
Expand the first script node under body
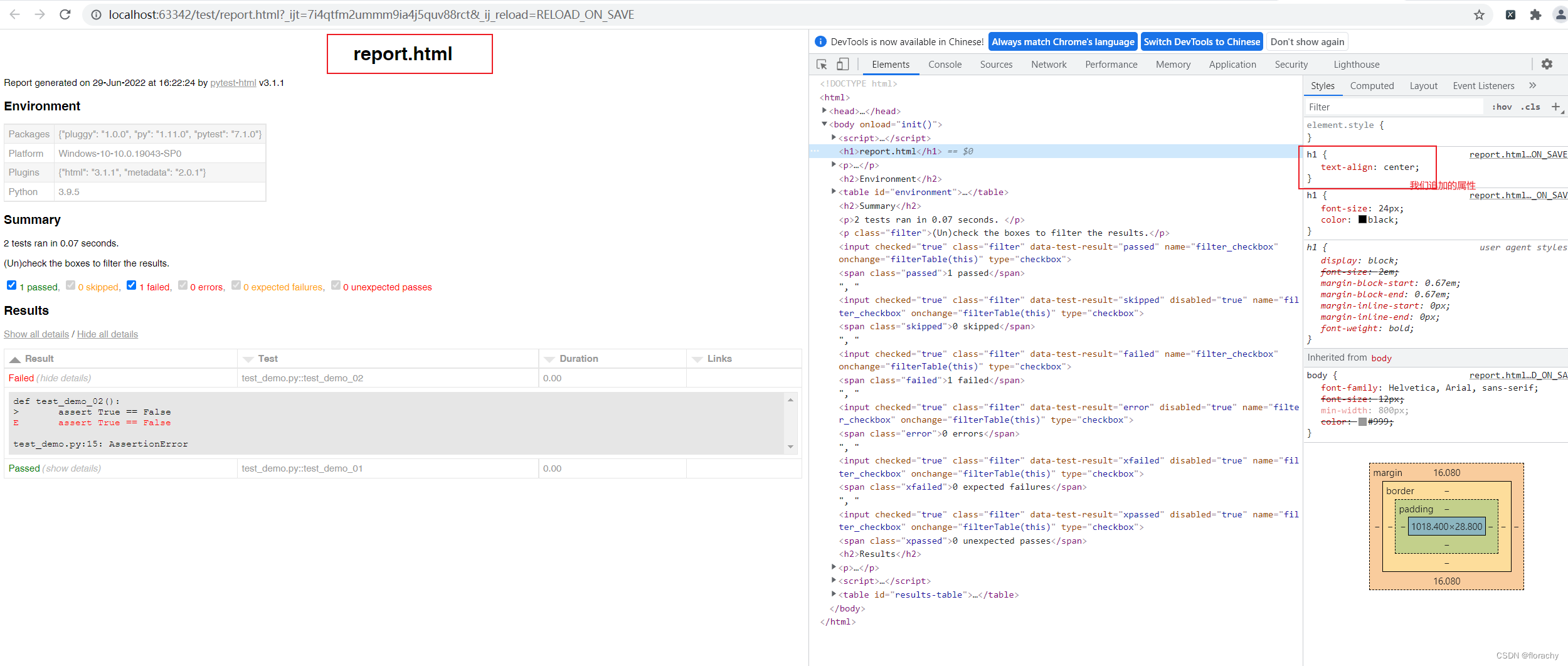pos(834,137)
